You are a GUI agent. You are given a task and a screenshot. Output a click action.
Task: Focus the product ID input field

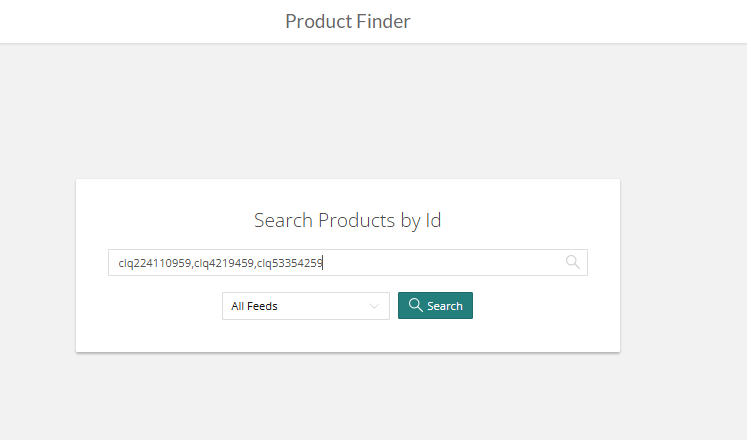pyautogui.click(x=348, y=262)
